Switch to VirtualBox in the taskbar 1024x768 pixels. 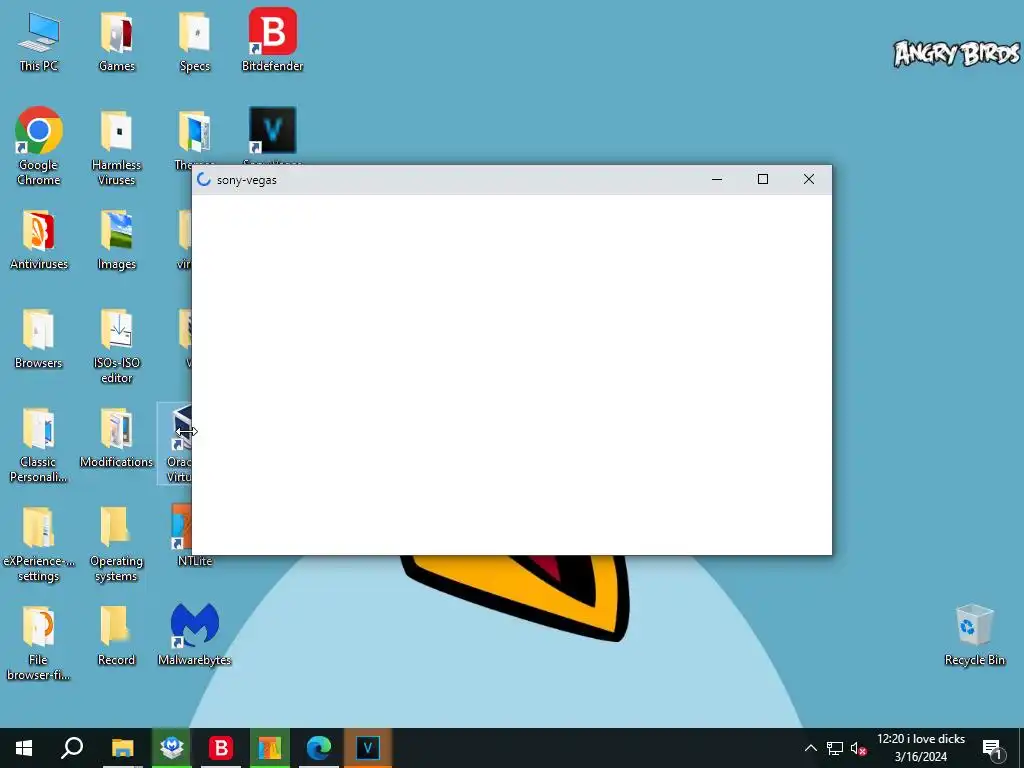pos(172,748)
